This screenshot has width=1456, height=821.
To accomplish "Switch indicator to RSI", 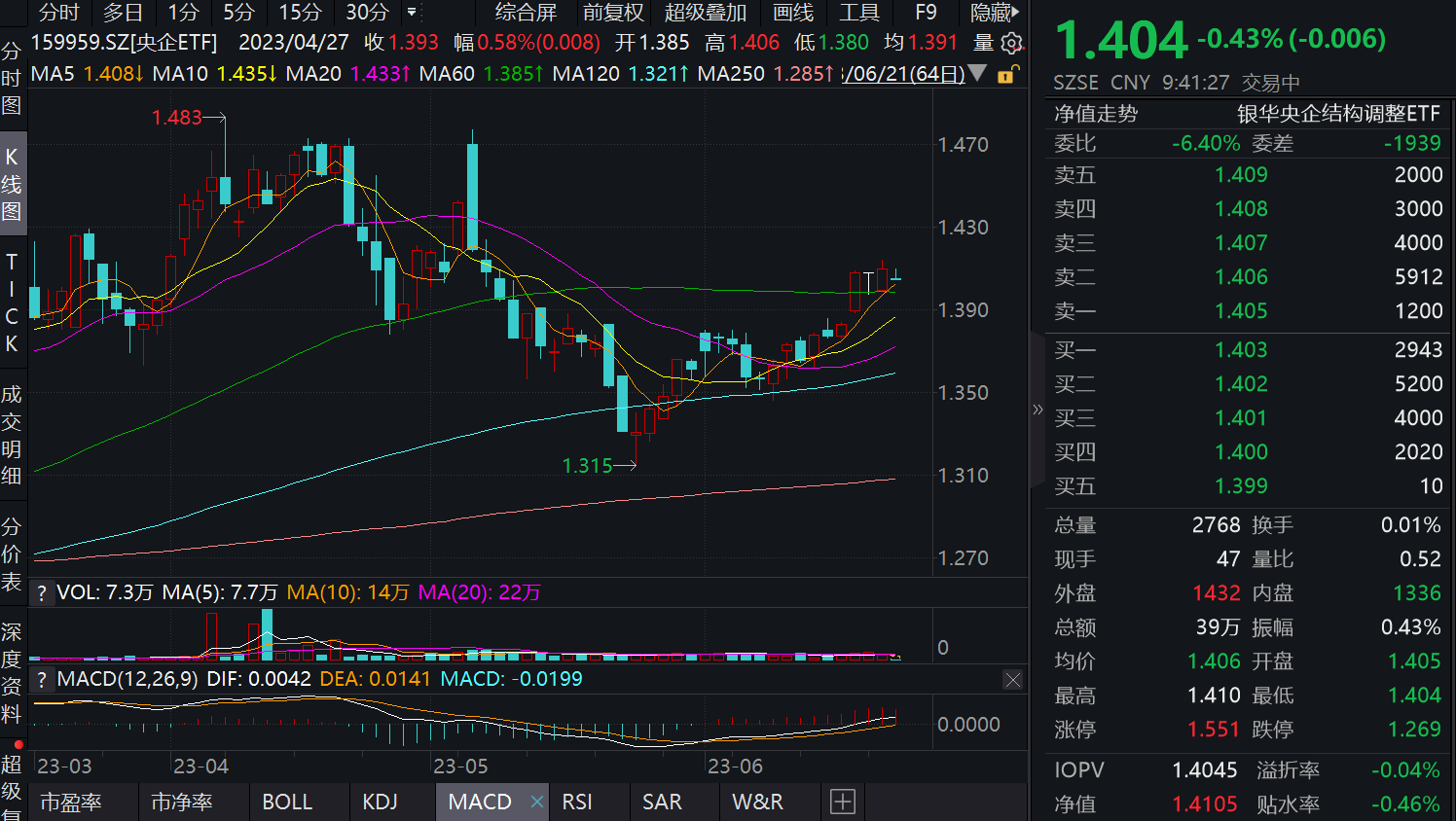I will 577,802.
